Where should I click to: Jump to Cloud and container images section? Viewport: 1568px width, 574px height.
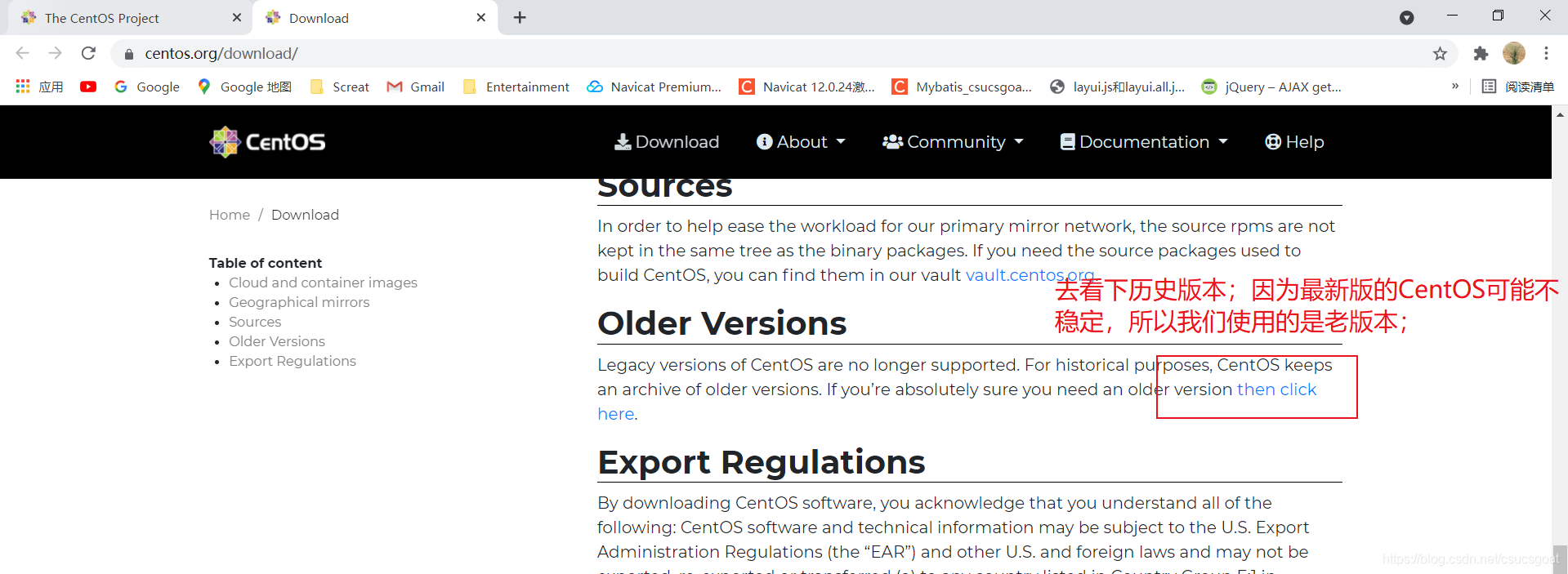323,283
